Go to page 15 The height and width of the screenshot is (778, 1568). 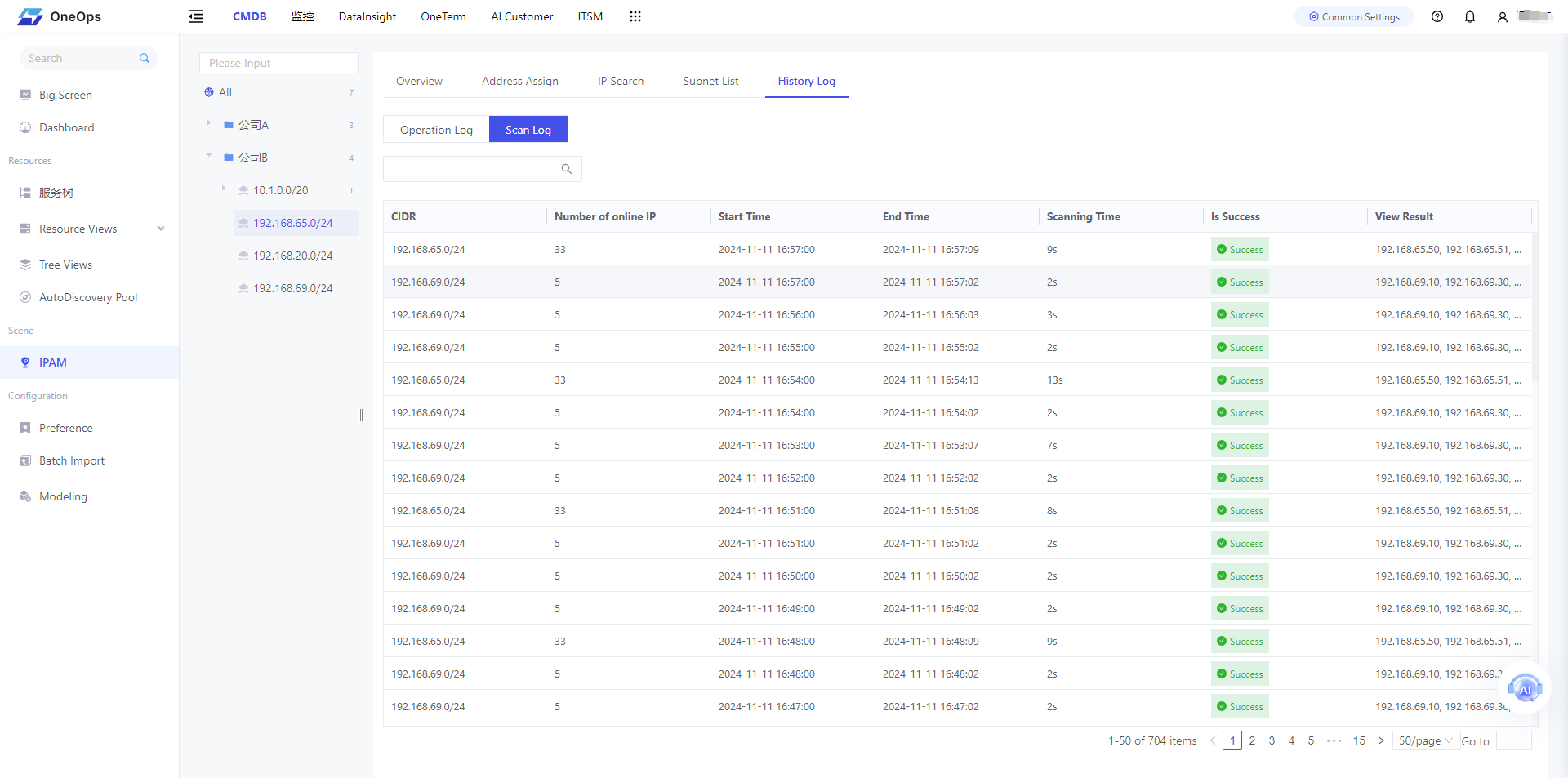point(1359,740)
